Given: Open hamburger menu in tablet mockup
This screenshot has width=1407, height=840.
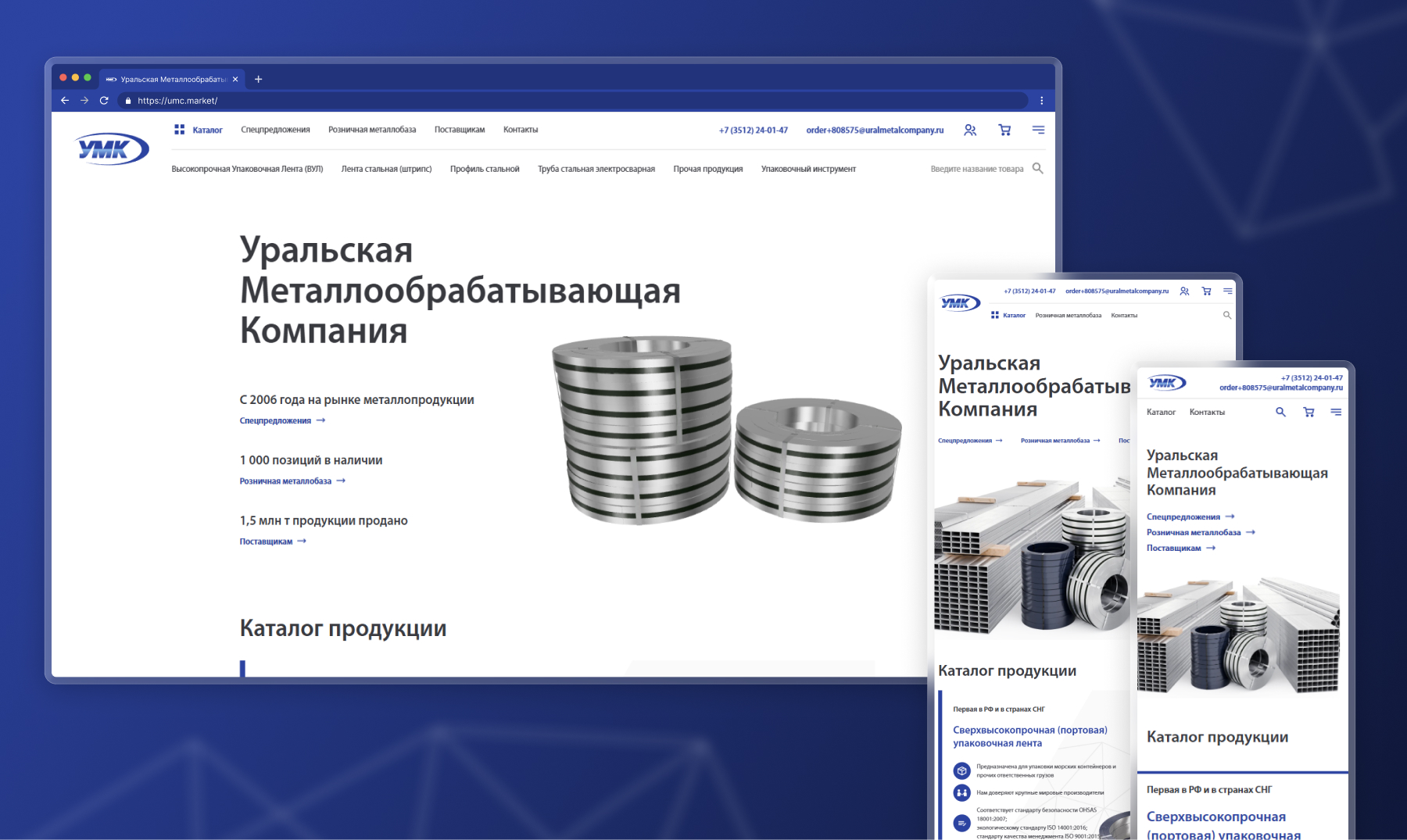Looking at the screenshot, I should [x=1228, y=291].
